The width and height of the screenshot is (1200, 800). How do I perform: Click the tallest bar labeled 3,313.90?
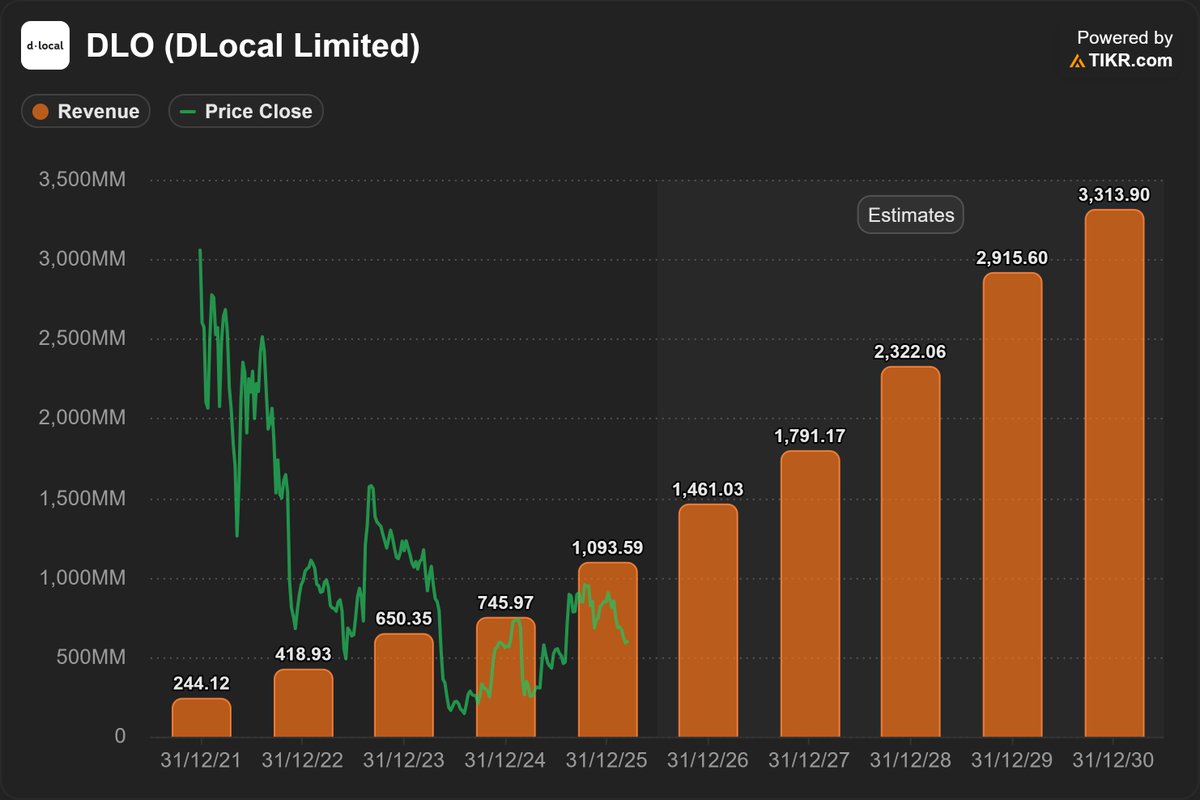1115,470
